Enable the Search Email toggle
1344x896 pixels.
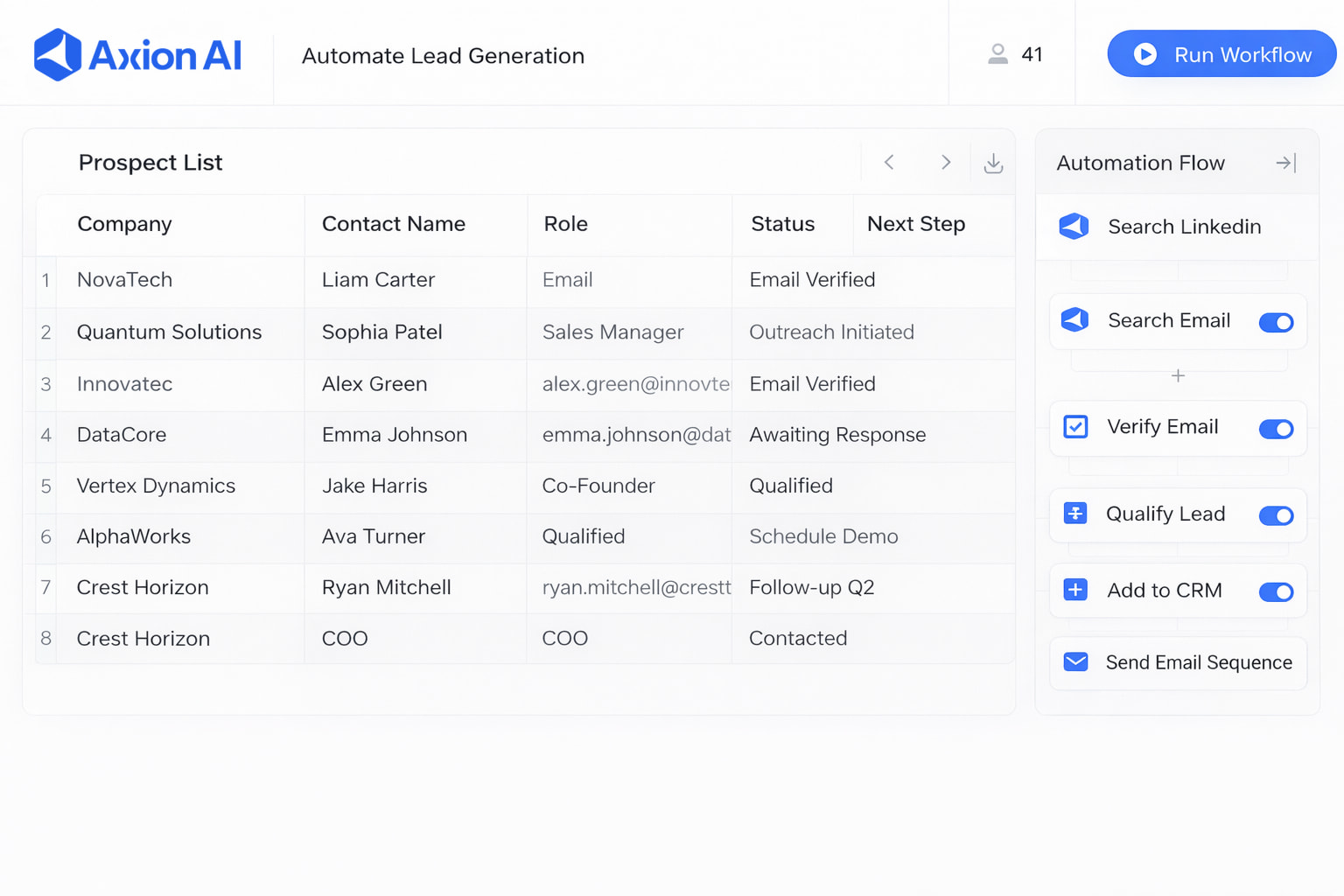(1276, 322)
